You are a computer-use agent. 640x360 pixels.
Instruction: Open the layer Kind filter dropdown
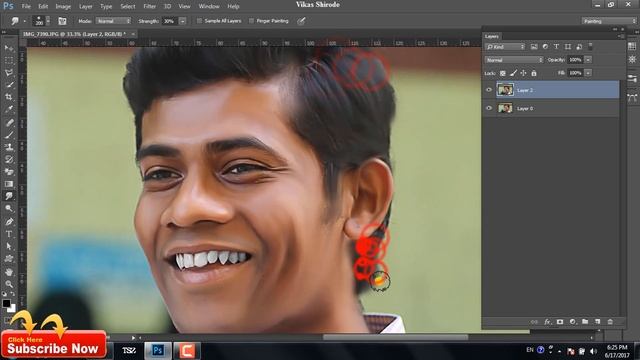tap(505, 47)
